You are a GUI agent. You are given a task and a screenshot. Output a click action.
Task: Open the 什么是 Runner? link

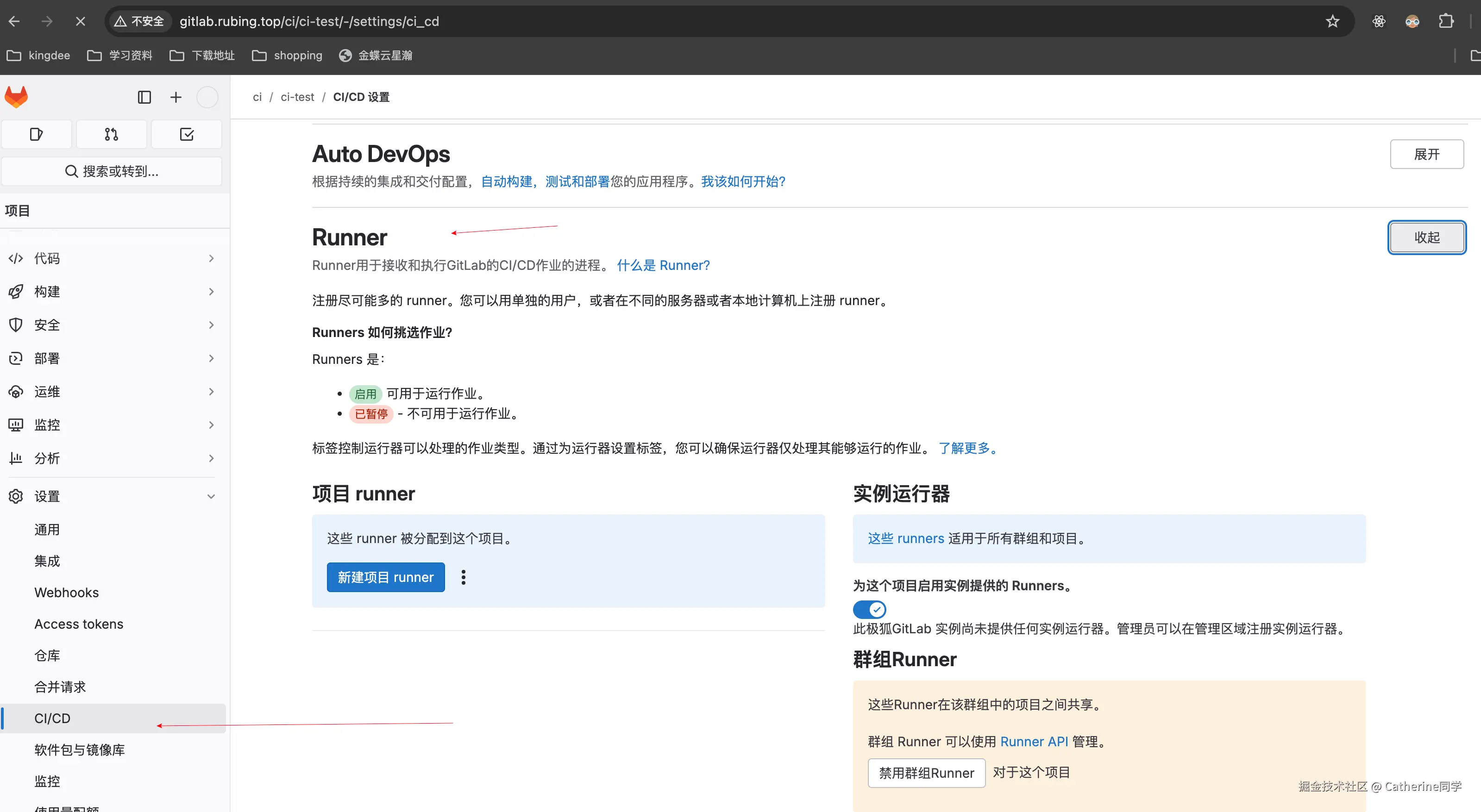click(663, 265)
